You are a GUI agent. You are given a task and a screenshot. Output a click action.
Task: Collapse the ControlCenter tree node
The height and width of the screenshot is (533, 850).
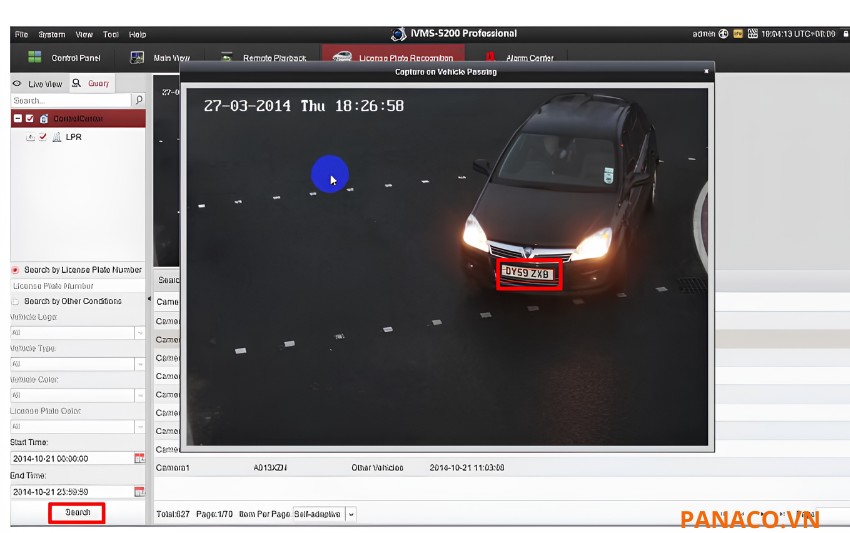[x=18, y=118]
